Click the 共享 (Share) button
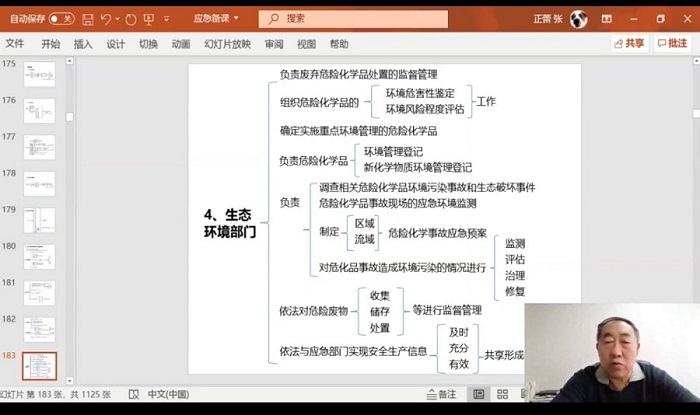Viewport: 700px width, 415px height. point(630,44)
